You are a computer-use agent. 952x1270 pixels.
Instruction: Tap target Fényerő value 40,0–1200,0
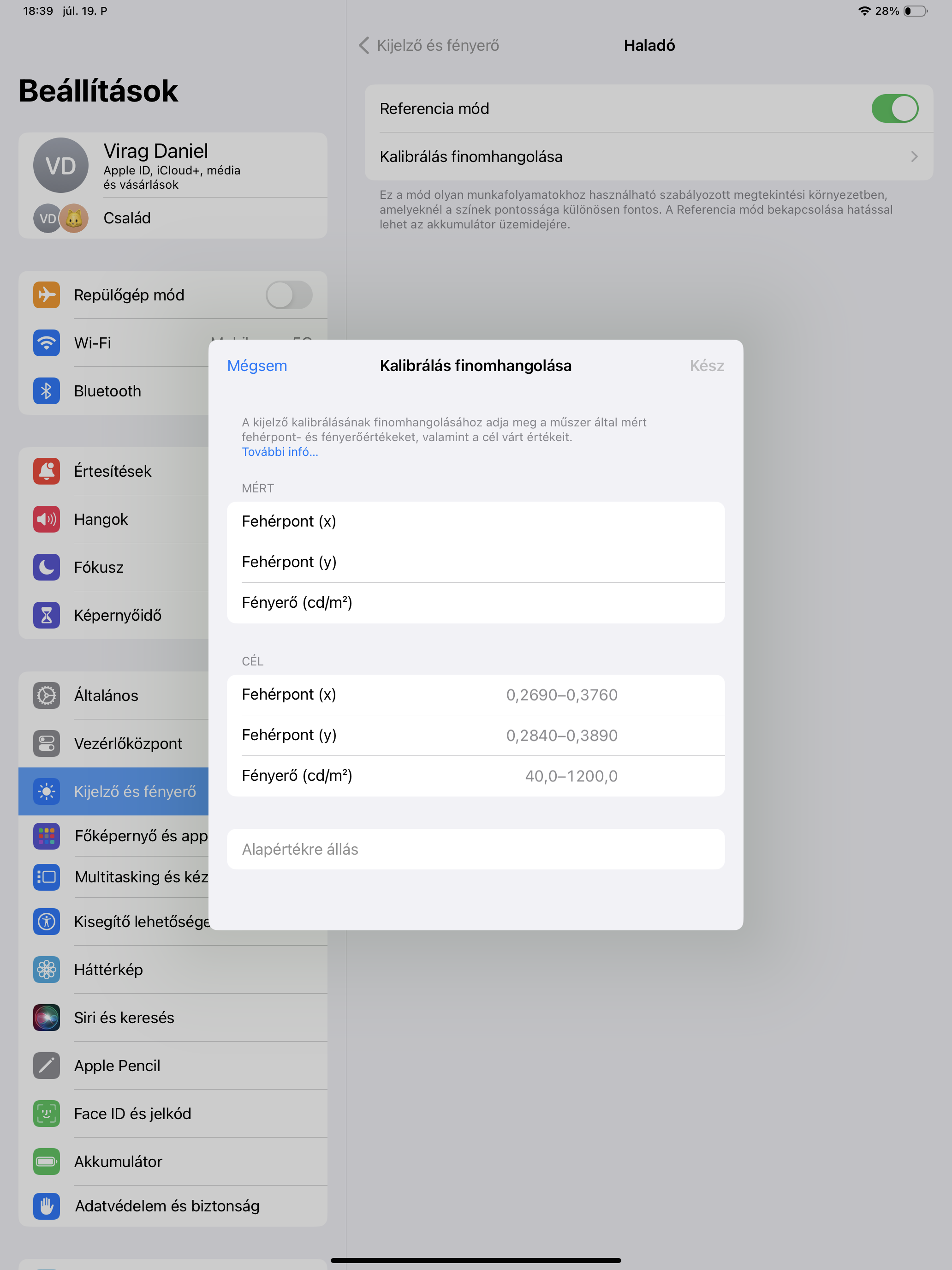(x=571, y=776)
